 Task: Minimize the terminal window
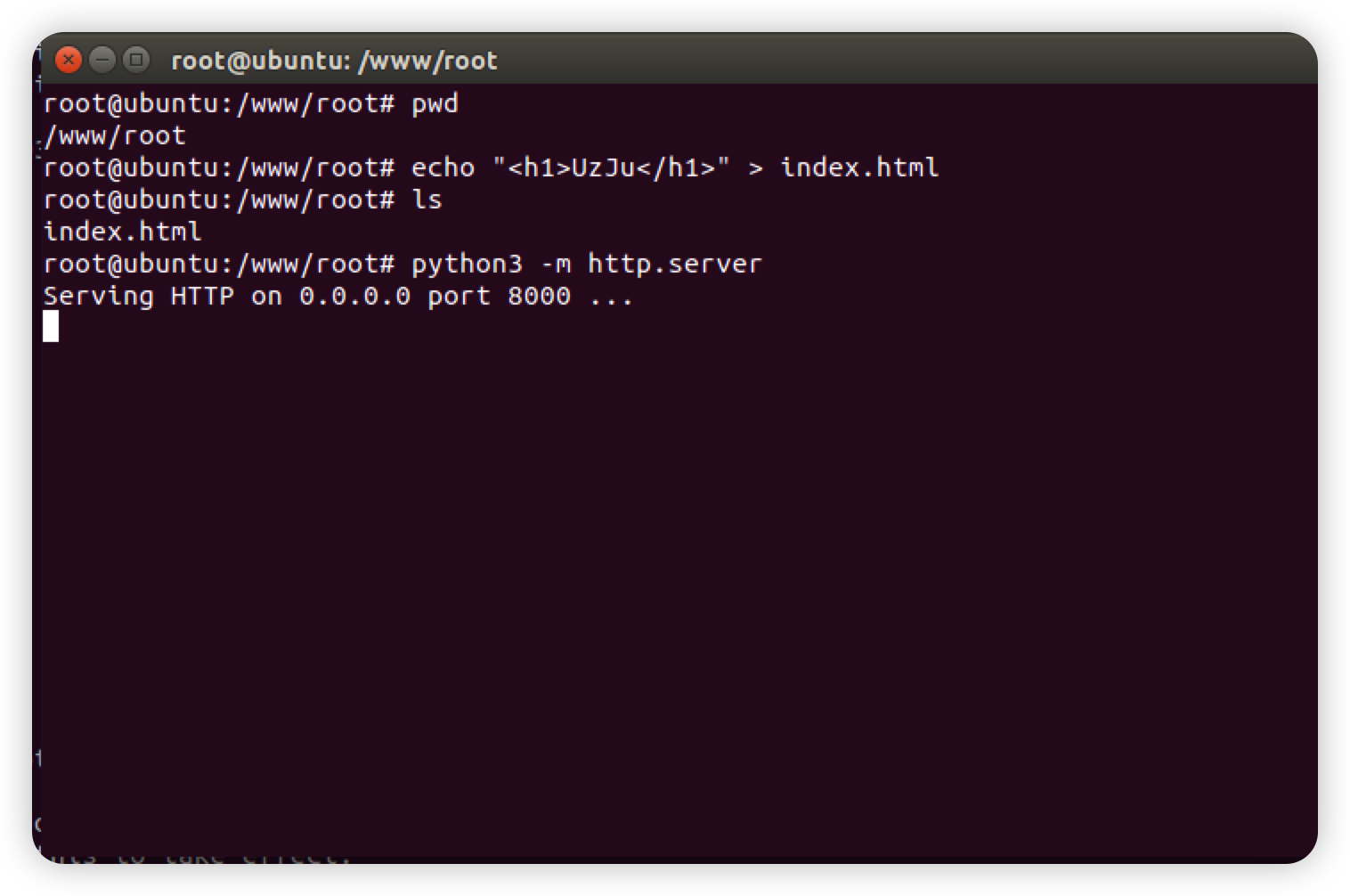coord(102,61)
